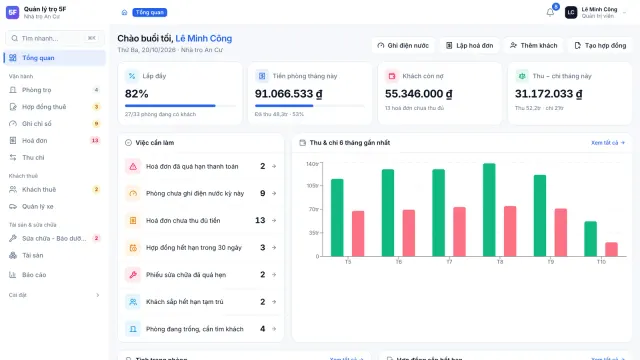Click the Khách thuê sidebar icon
Screen dimensions: 640x360
[13, 189]
